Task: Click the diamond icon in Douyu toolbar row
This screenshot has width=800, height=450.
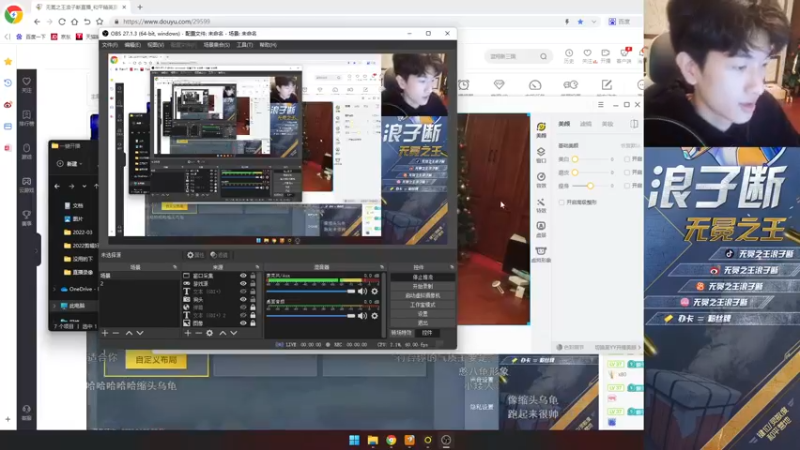Action: [x=499, y=85]
